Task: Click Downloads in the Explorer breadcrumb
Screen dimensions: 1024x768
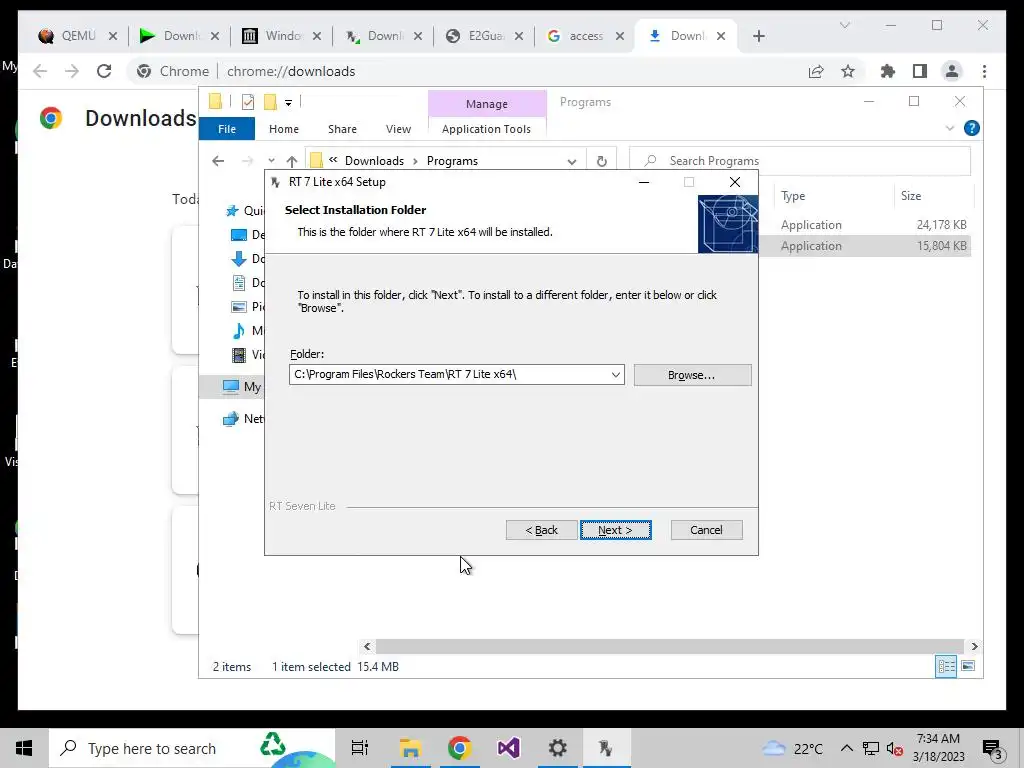Action: tap(374, 161)
